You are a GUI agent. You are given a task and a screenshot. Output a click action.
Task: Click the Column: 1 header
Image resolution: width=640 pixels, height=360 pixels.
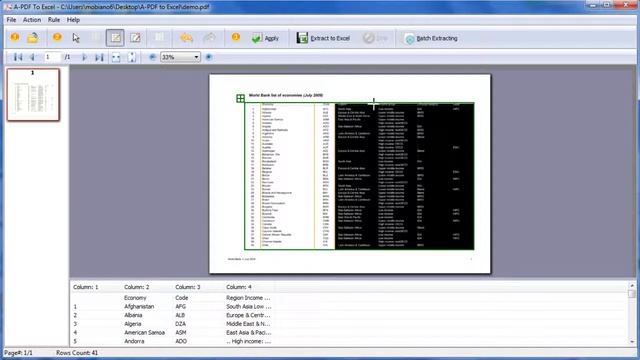(x=86, y=287)
